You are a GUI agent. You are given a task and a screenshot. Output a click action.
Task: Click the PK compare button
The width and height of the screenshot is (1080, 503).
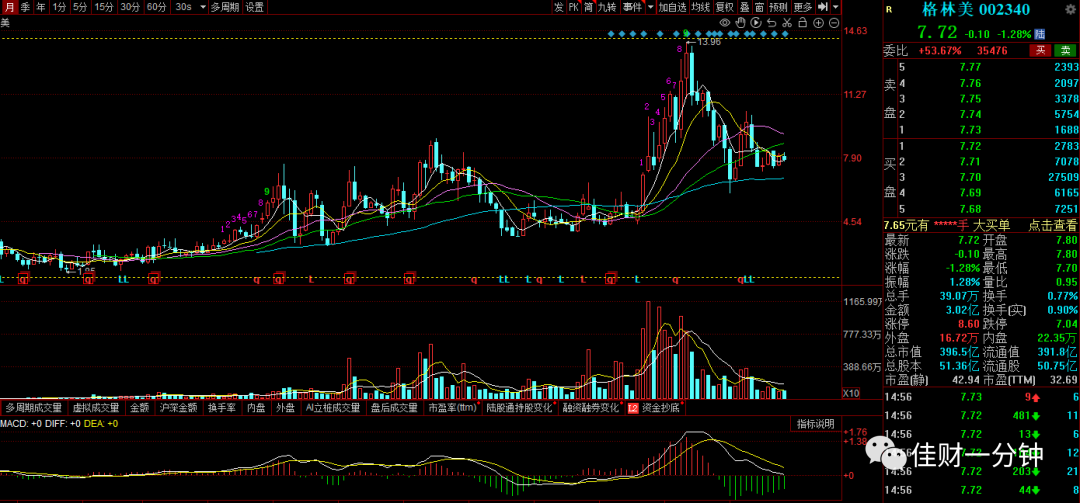(x=573, y=7)
